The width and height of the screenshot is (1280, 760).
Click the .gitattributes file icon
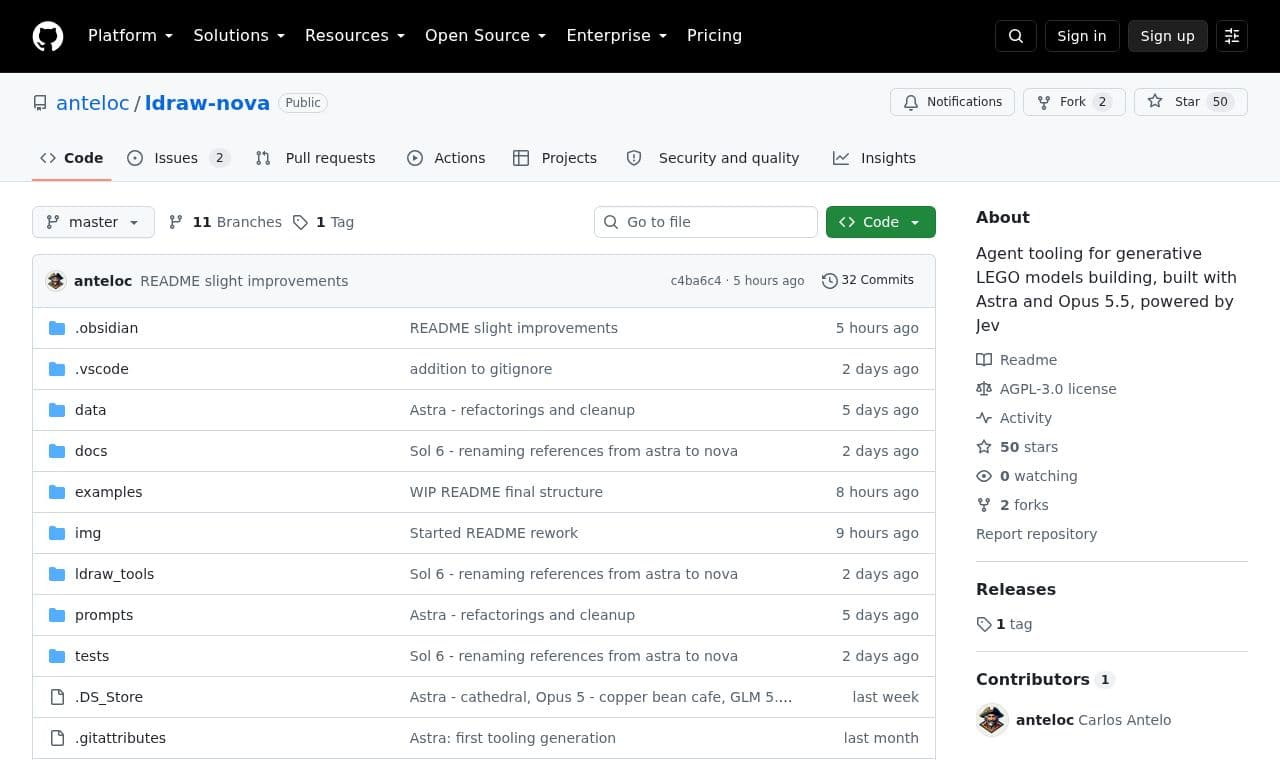(x=57, y=738)
